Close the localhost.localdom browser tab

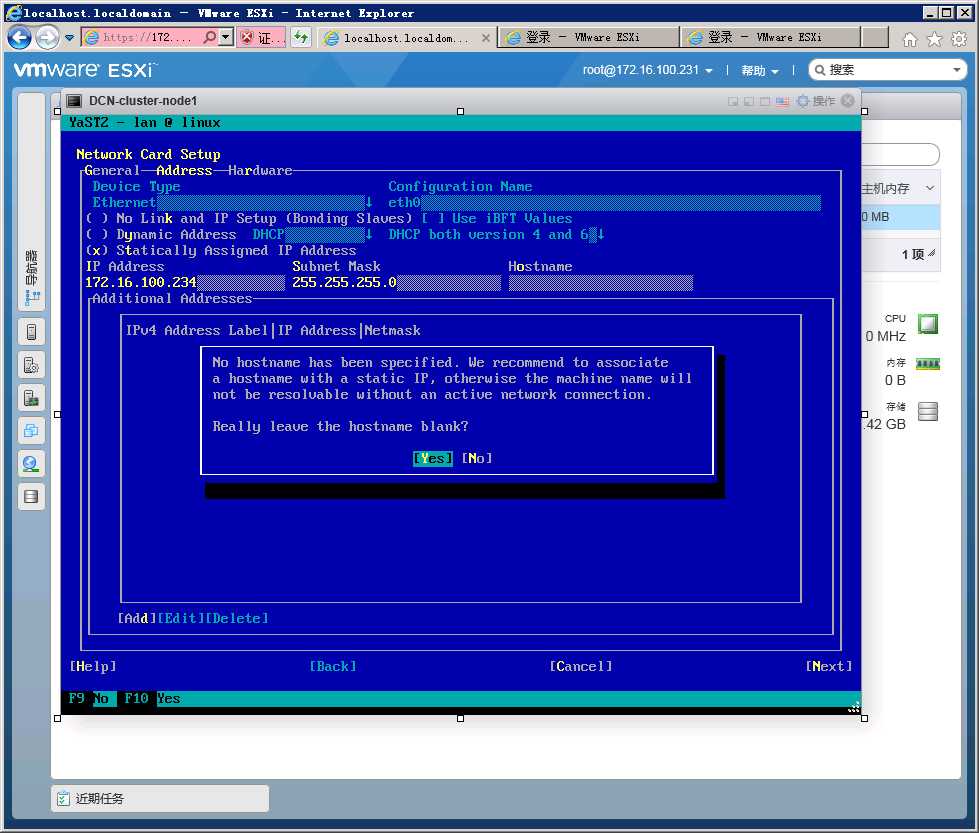click(x=486, y=38)
